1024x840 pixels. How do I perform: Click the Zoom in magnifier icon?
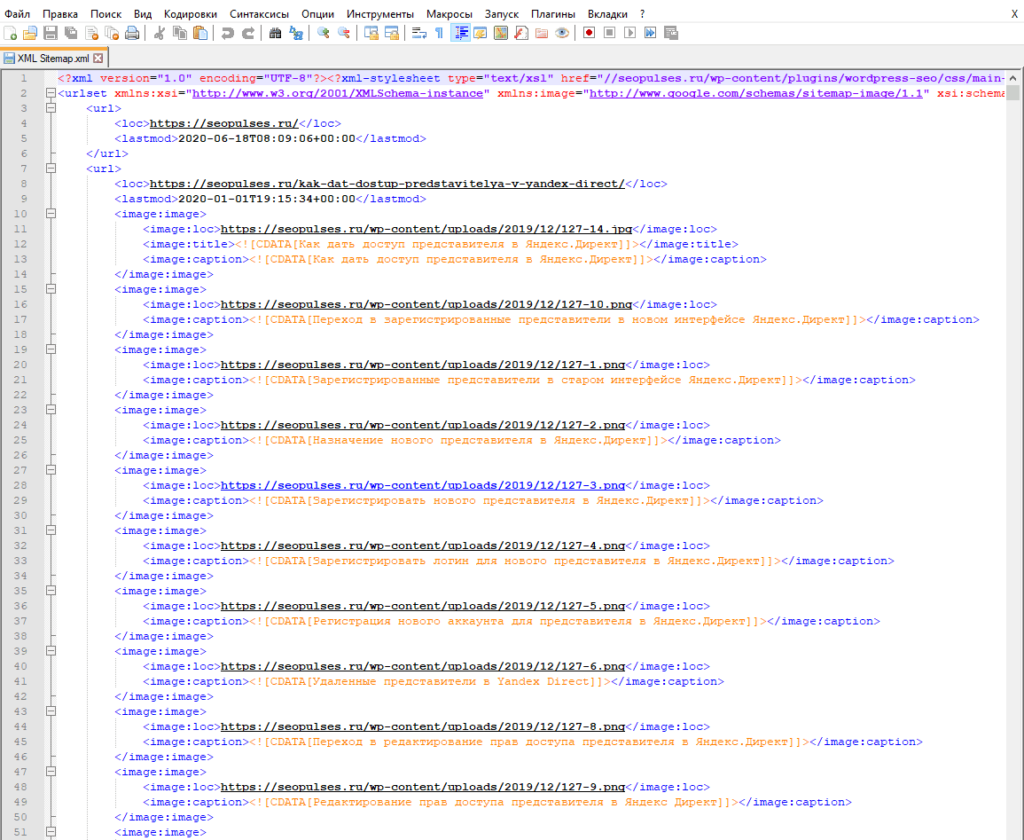[323, 33]
